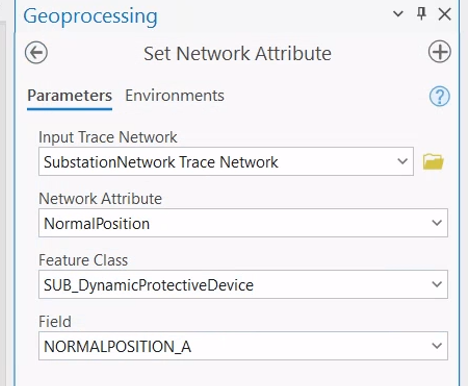Expand the Network Attribute dropdown arrow

(437, 223)
